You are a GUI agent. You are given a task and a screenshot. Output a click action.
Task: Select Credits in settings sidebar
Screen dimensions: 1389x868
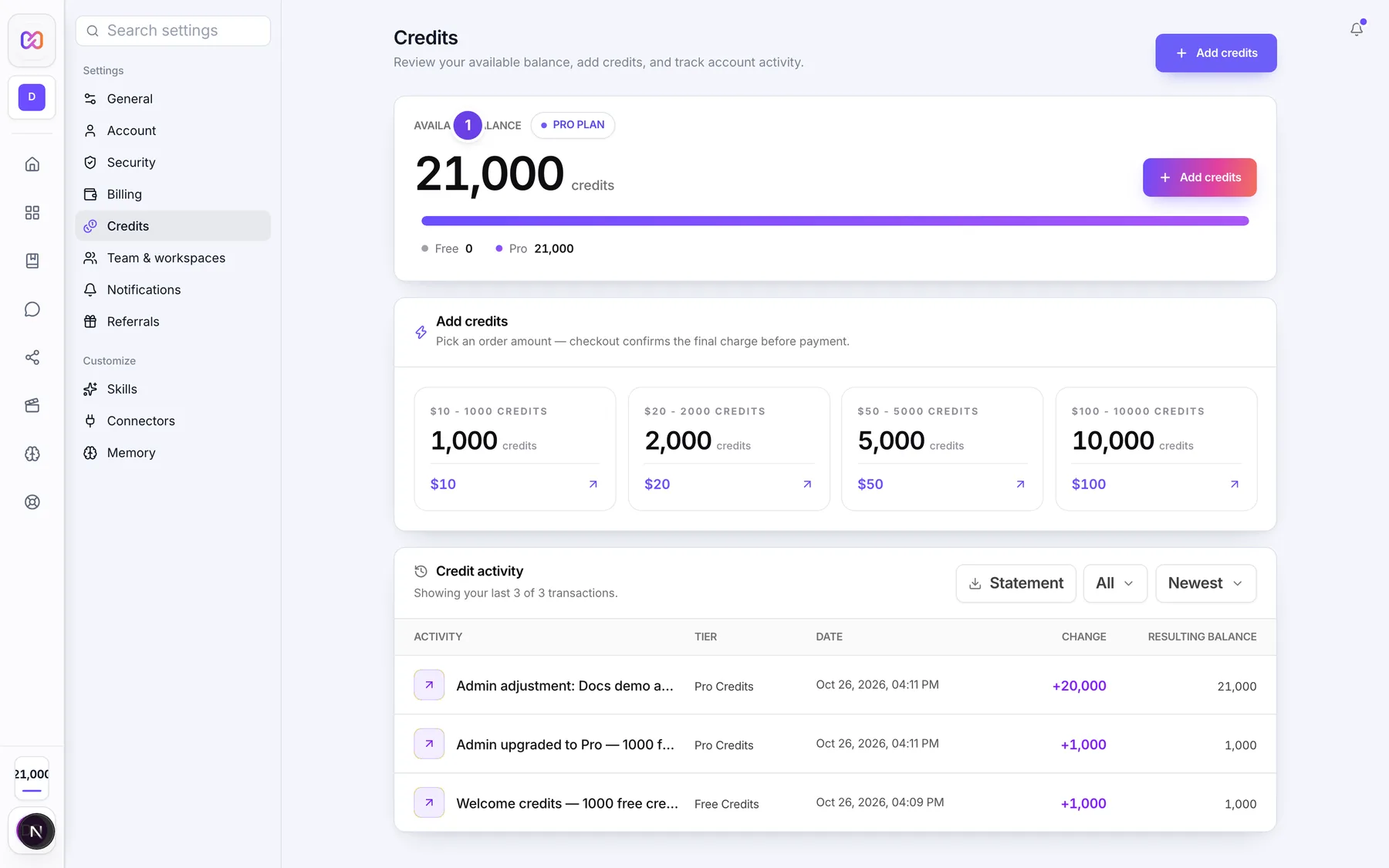coord(173,226)
